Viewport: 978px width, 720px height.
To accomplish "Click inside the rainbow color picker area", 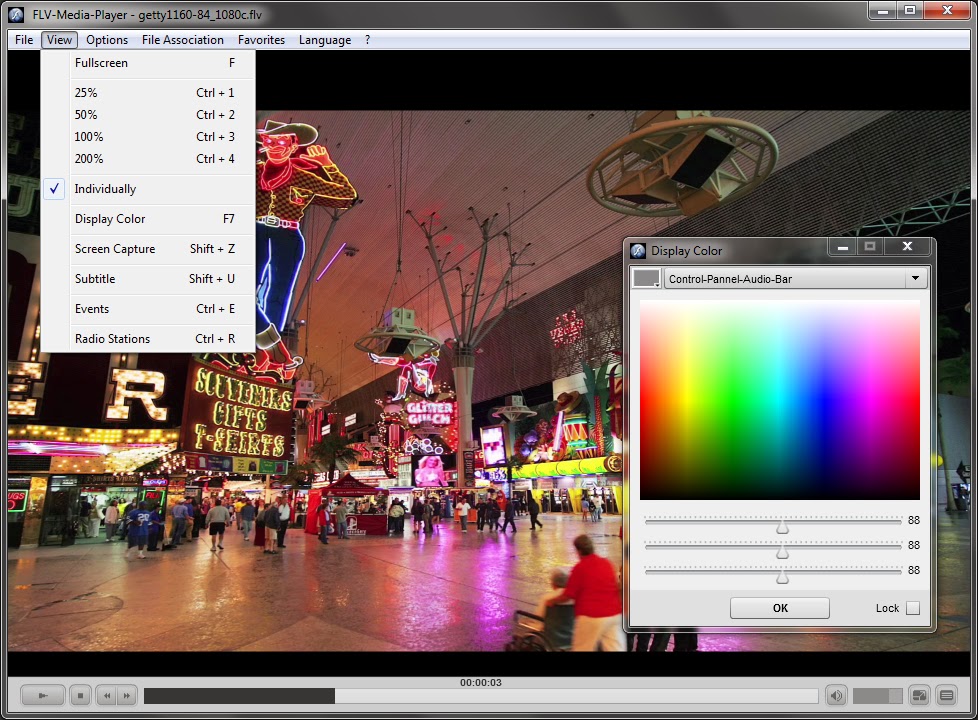I will click(x=779, y=399).
